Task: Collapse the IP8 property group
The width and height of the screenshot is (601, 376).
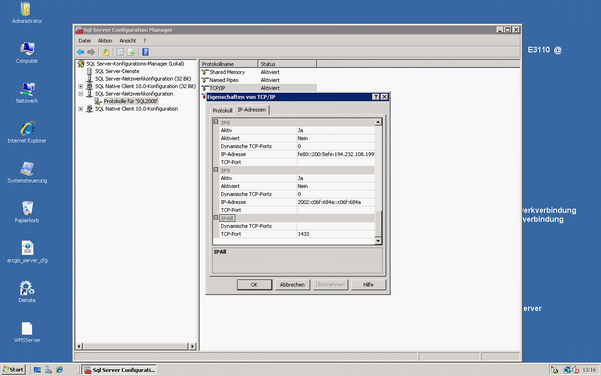Action: click(x=216, y=122)
